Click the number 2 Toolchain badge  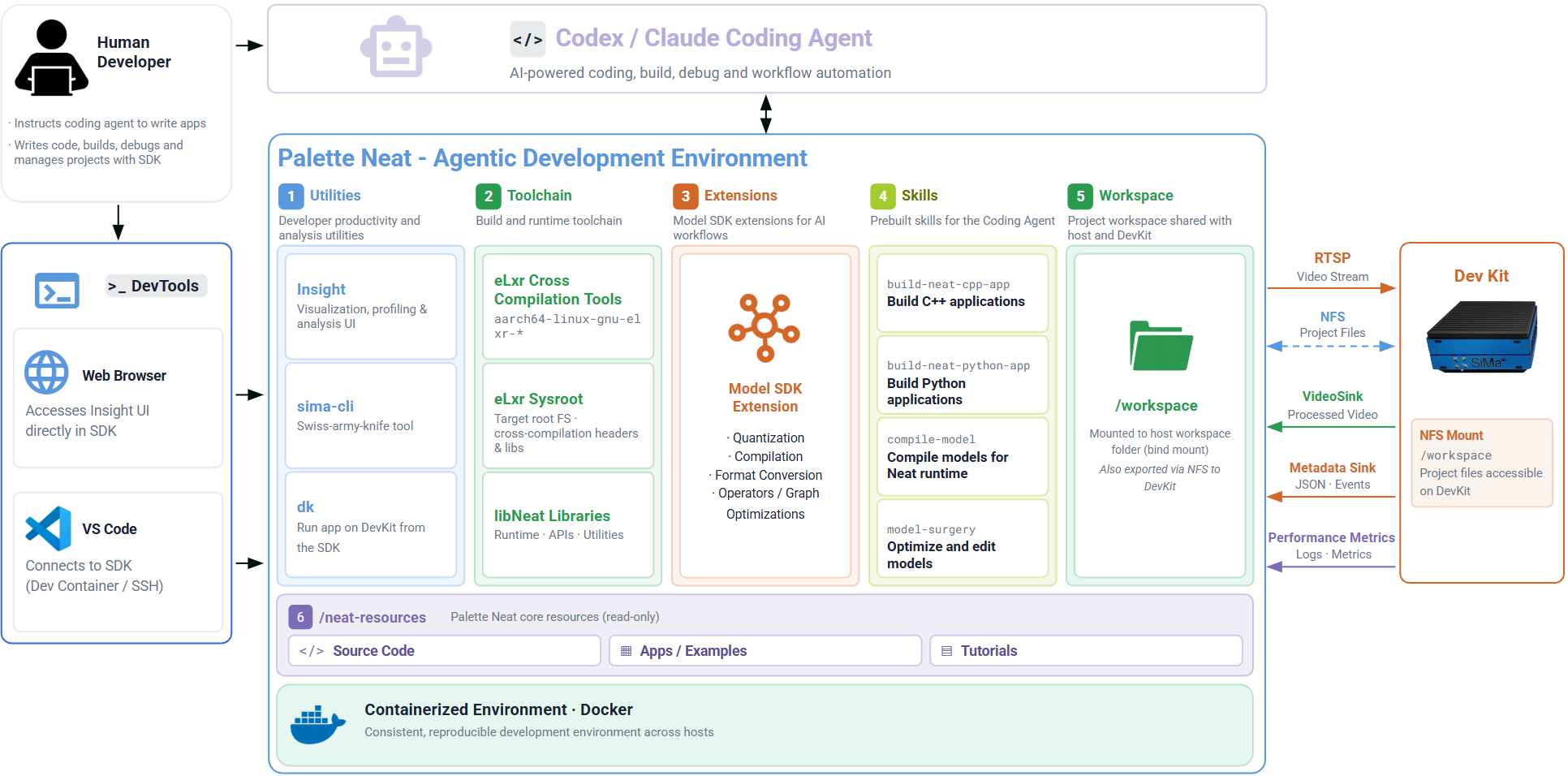488,196
